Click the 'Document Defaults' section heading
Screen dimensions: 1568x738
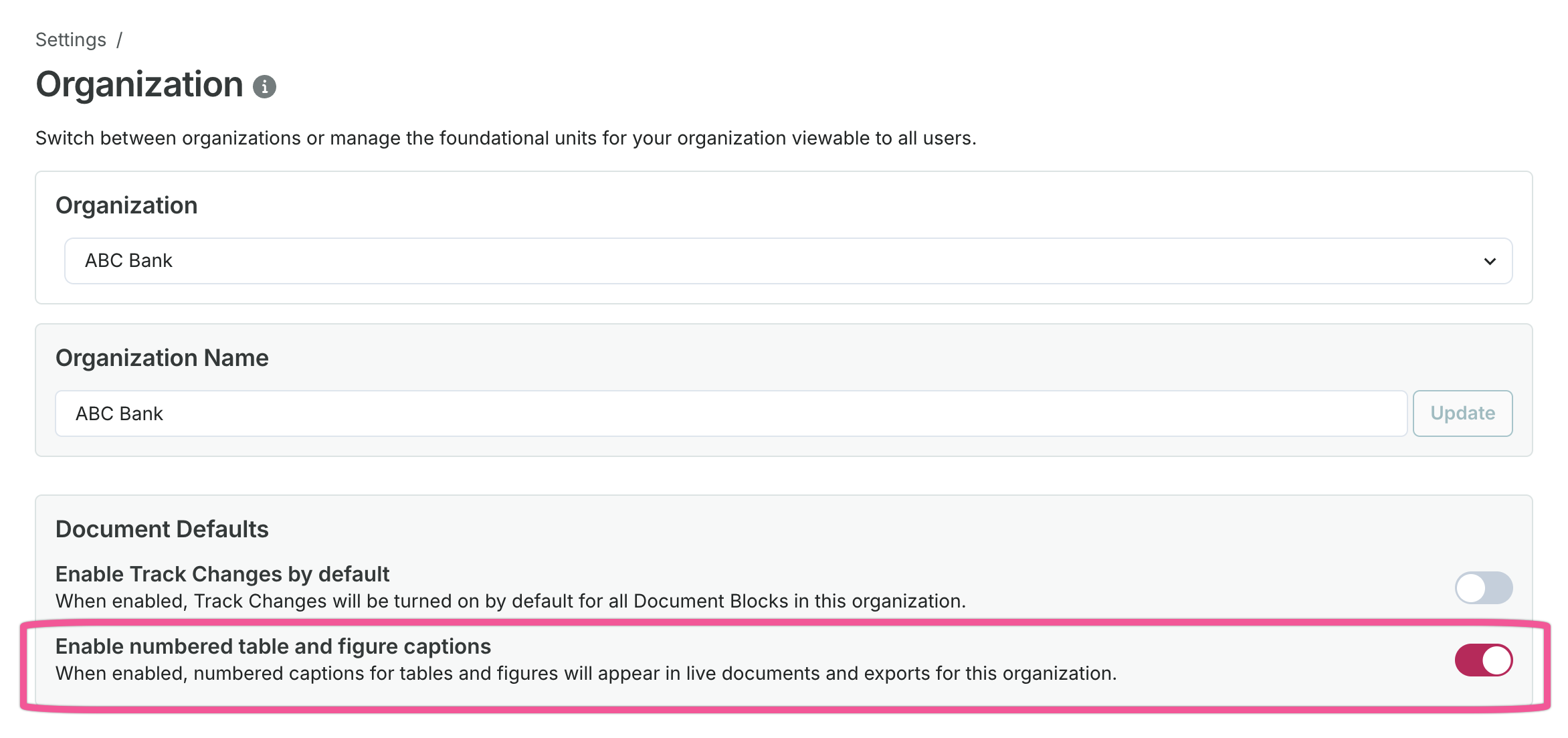click(162, 529)
